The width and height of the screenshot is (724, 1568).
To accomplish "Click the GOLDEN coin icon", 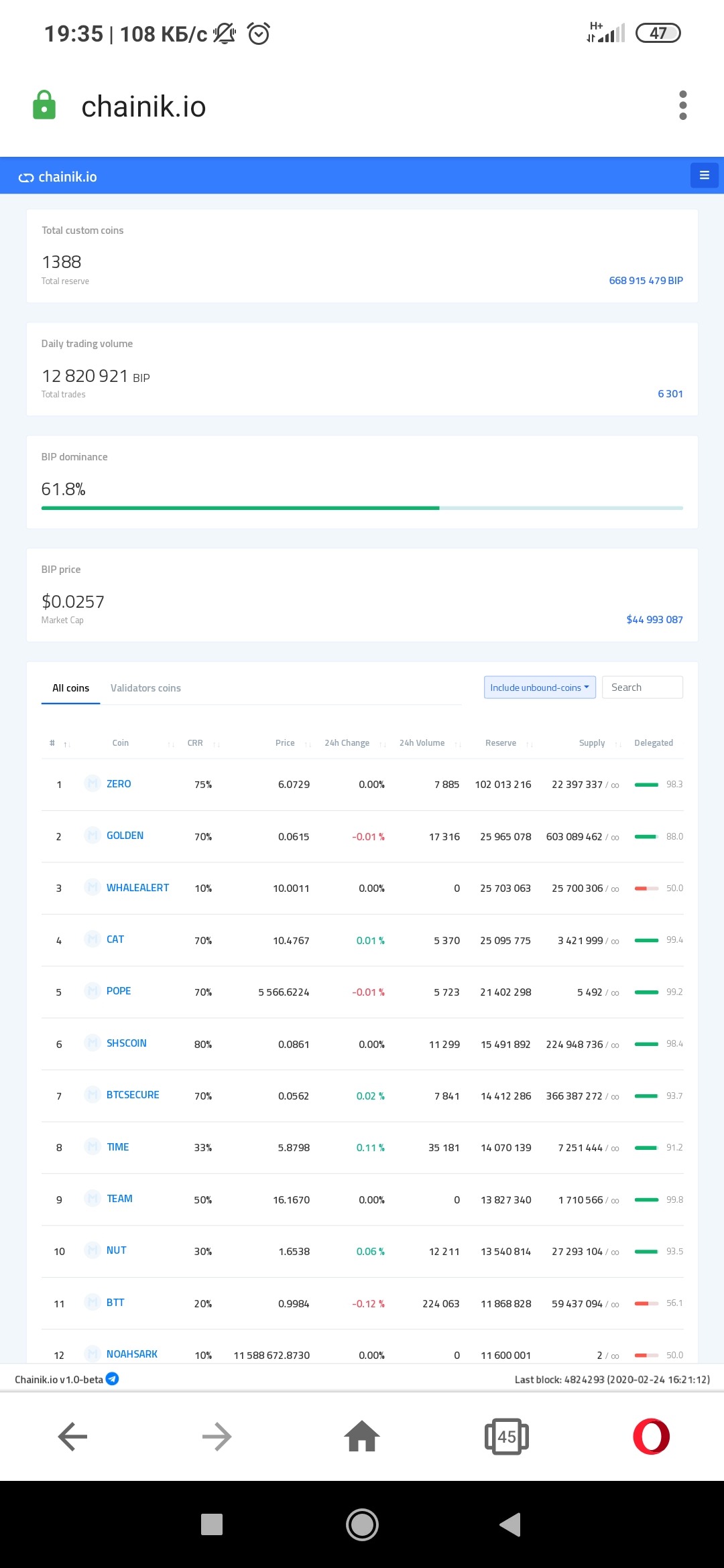I will pyautogui.click(x=93, y=835).
